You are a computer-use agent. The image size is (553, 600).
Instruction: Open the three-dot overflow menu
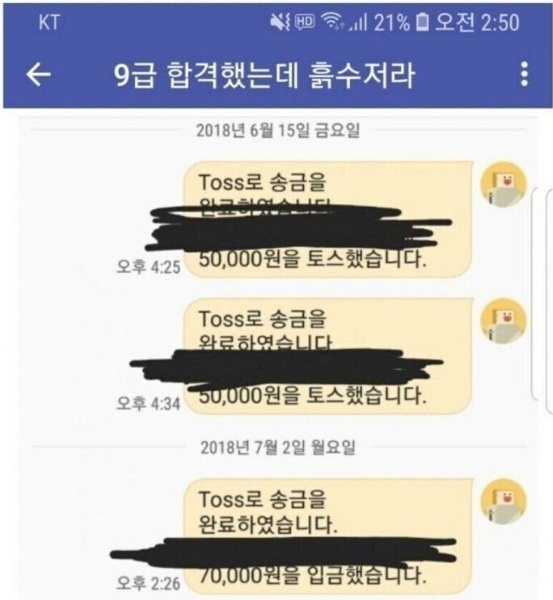[524, 74]
